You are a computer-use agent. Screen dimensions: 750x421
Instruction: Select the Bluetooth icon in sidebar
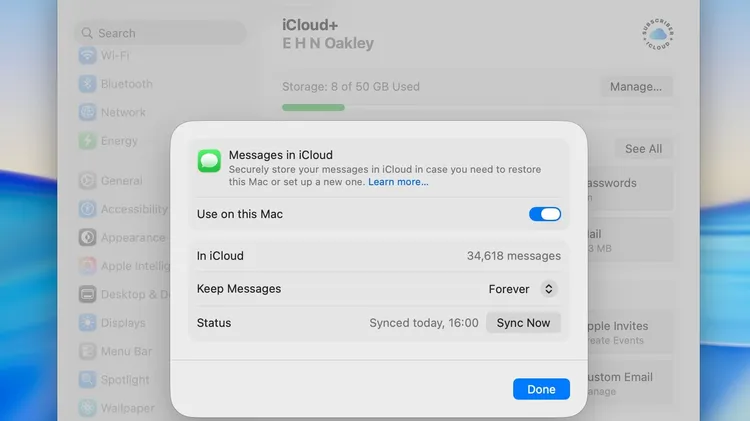click(x=88, y=84)
